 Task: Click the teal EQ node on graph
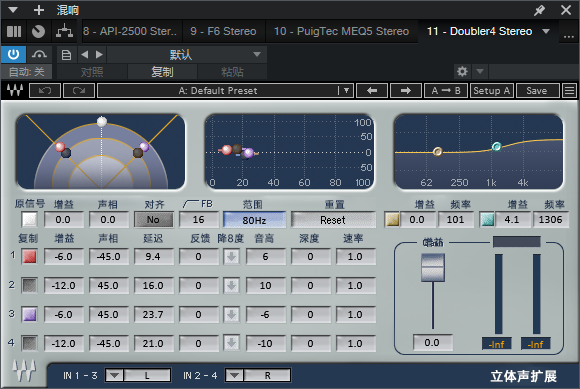point(497,147)
